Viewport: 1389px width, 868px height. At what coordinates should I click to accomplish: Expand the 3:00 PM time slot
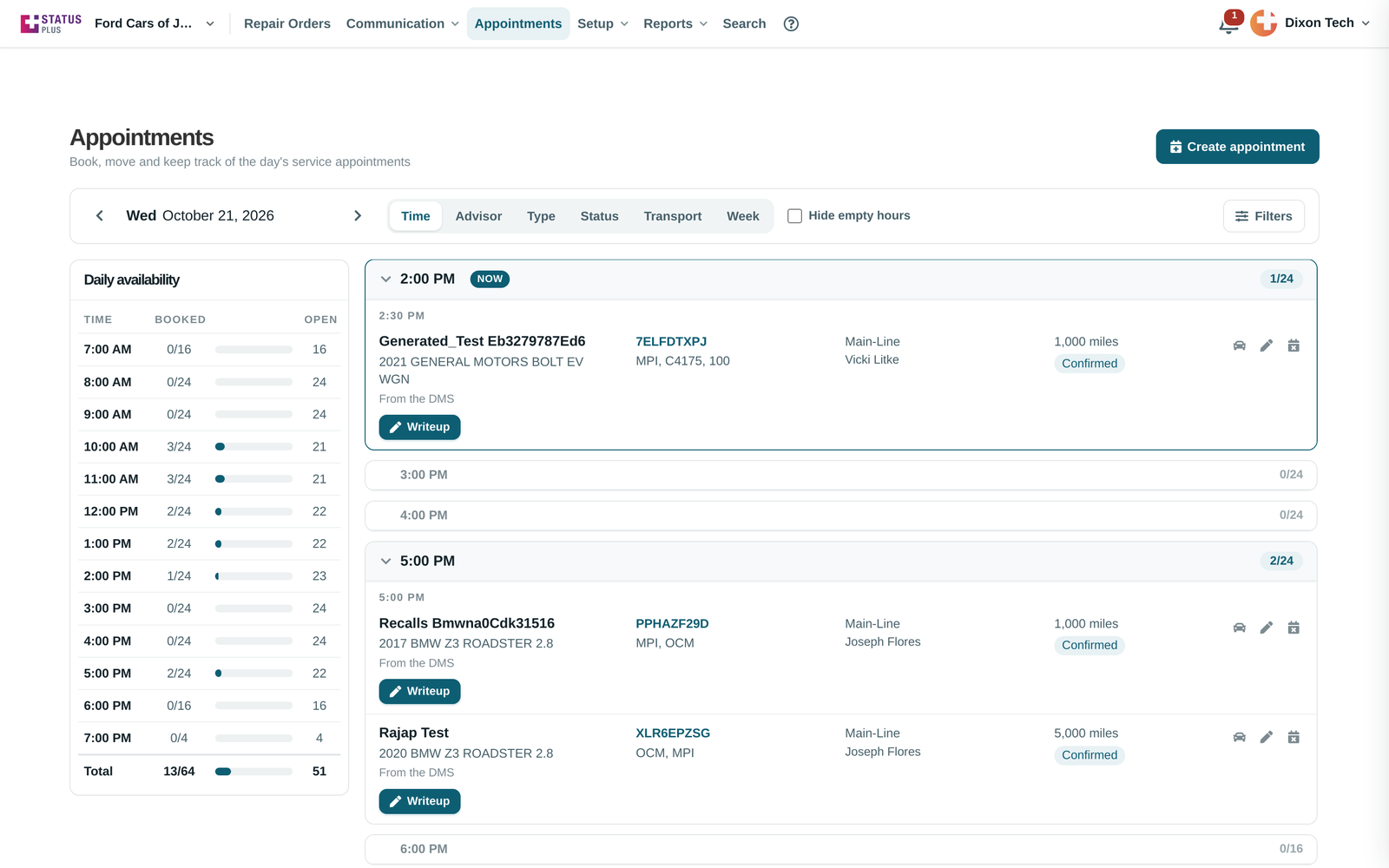(x=840, y=475)
